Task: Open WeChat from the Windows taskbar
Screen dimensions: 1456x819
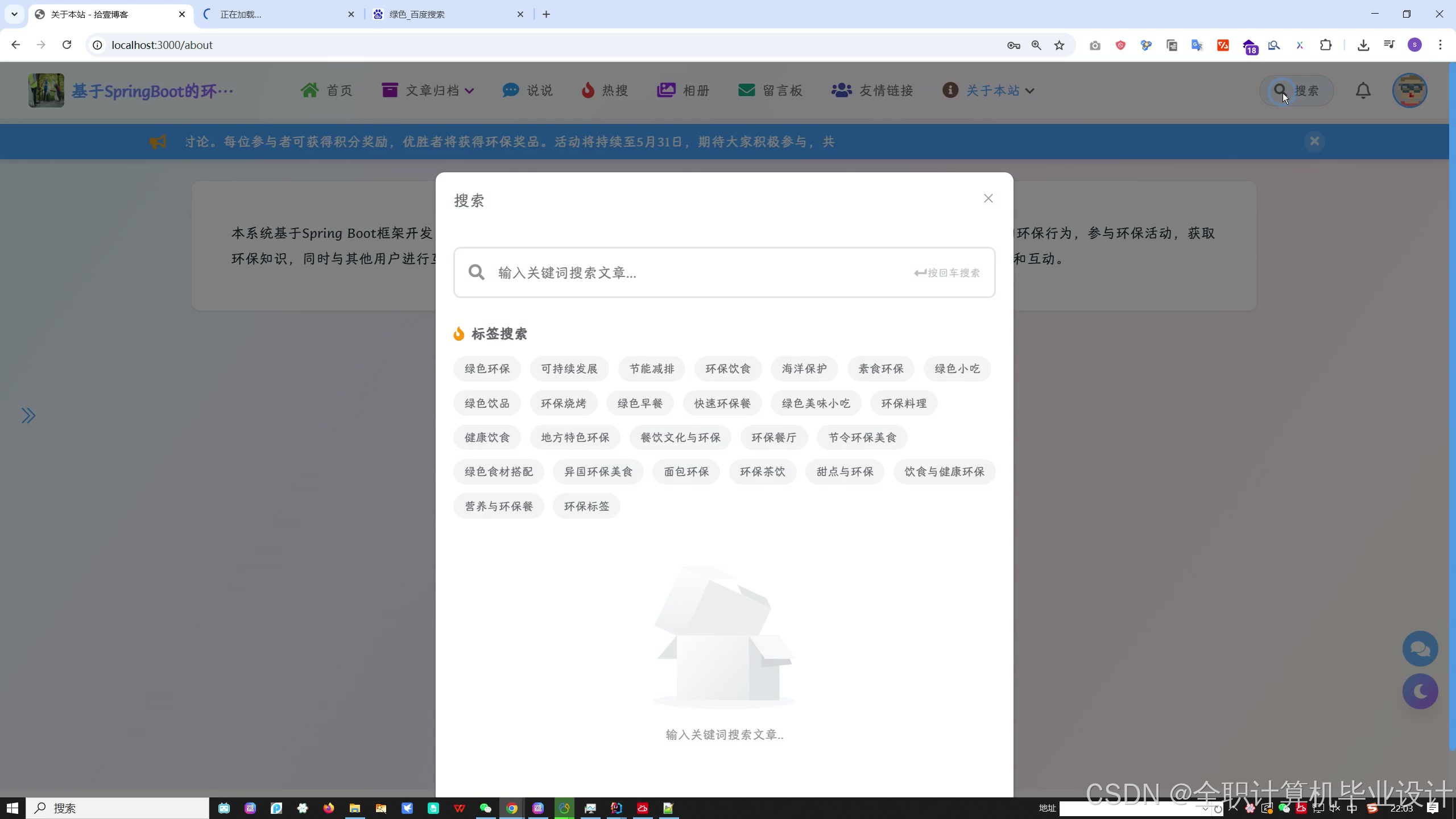Action: coord(485,808)
